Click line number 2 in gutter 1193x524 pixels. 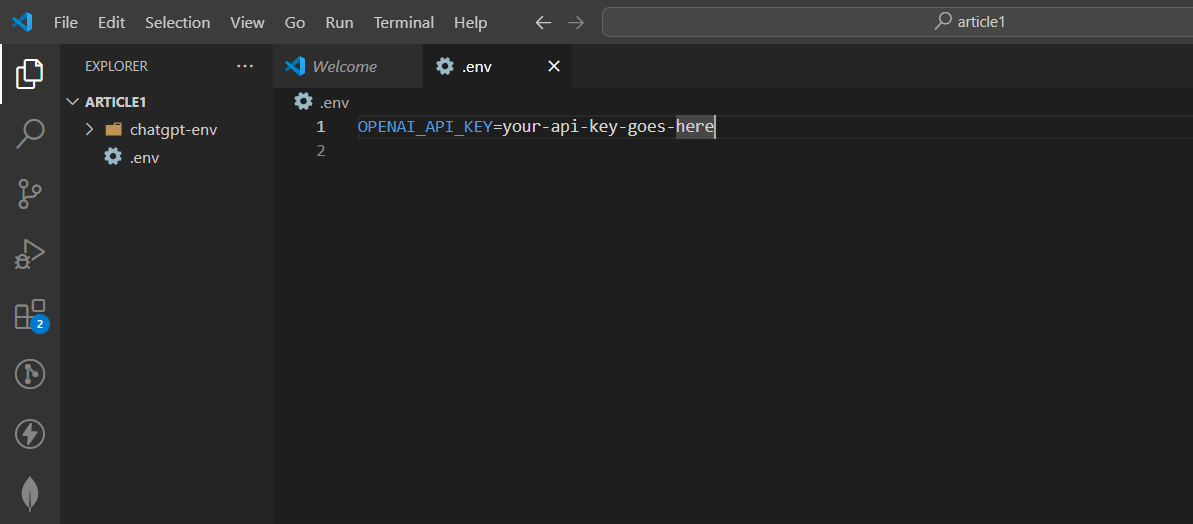(321, 151)
